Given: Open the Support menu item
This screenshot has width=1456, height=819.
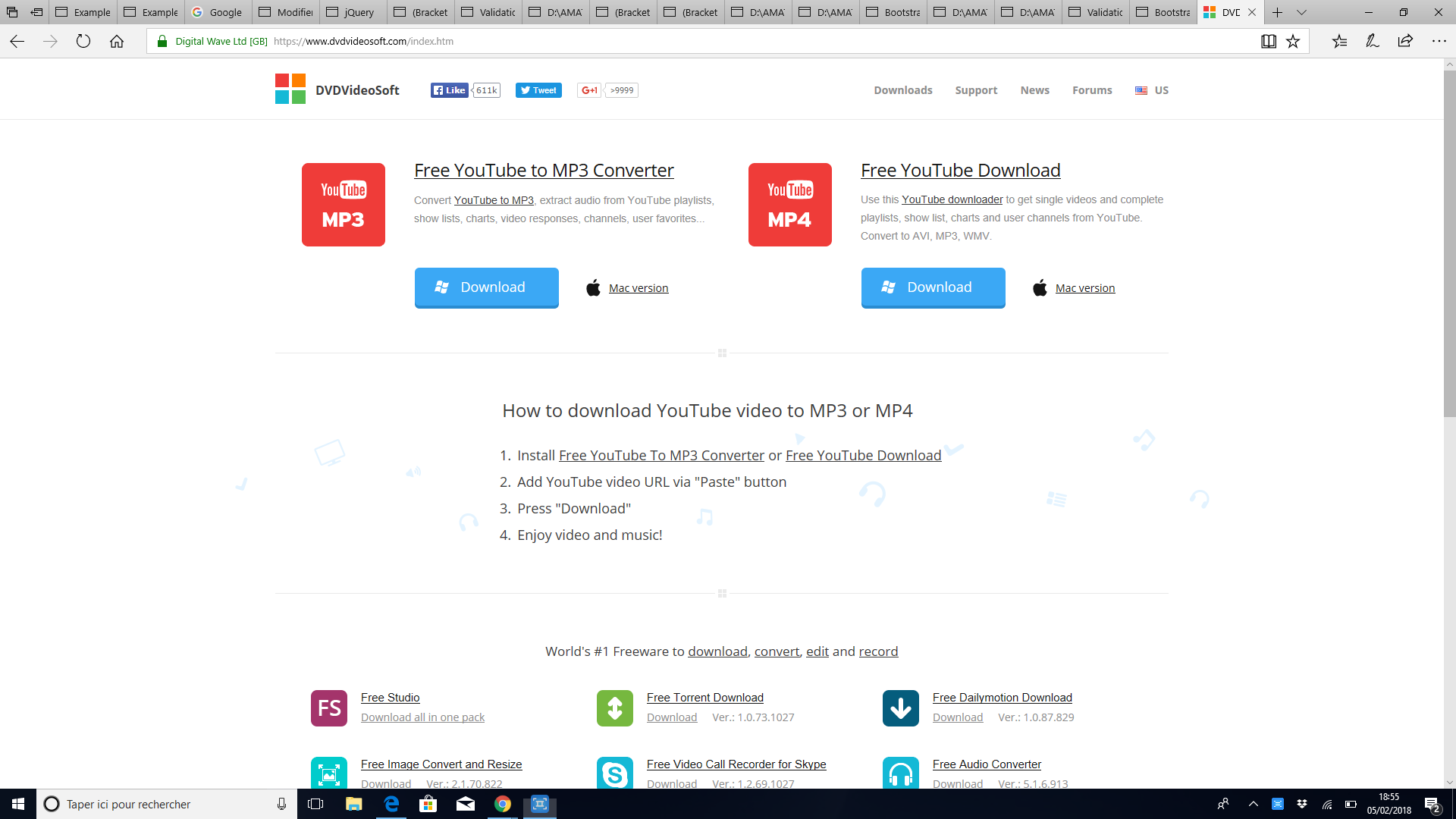Looking at the screenshot, I should click(976, 90).
